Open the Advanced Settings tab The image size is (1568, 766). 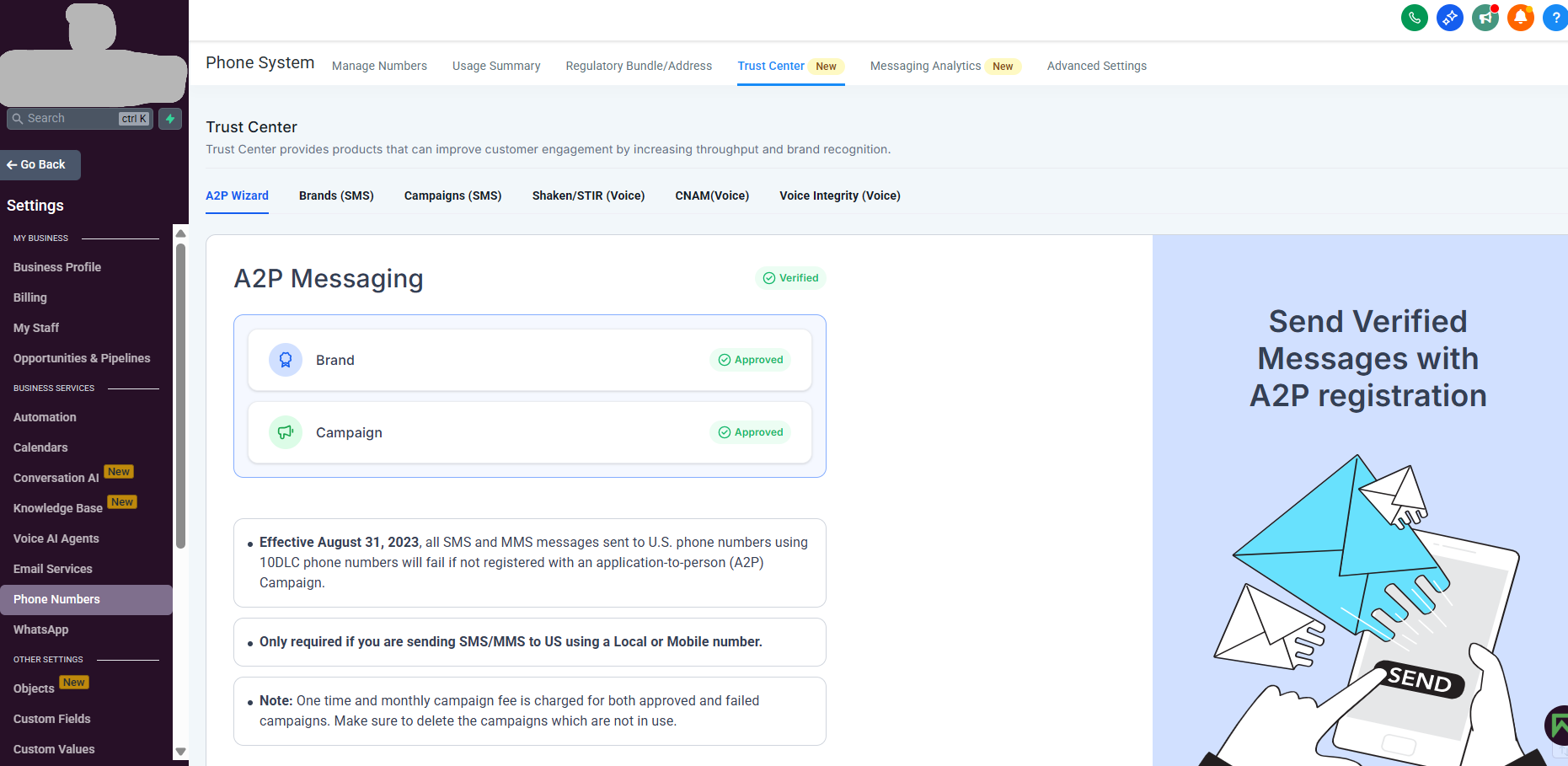coord(1096,66)
